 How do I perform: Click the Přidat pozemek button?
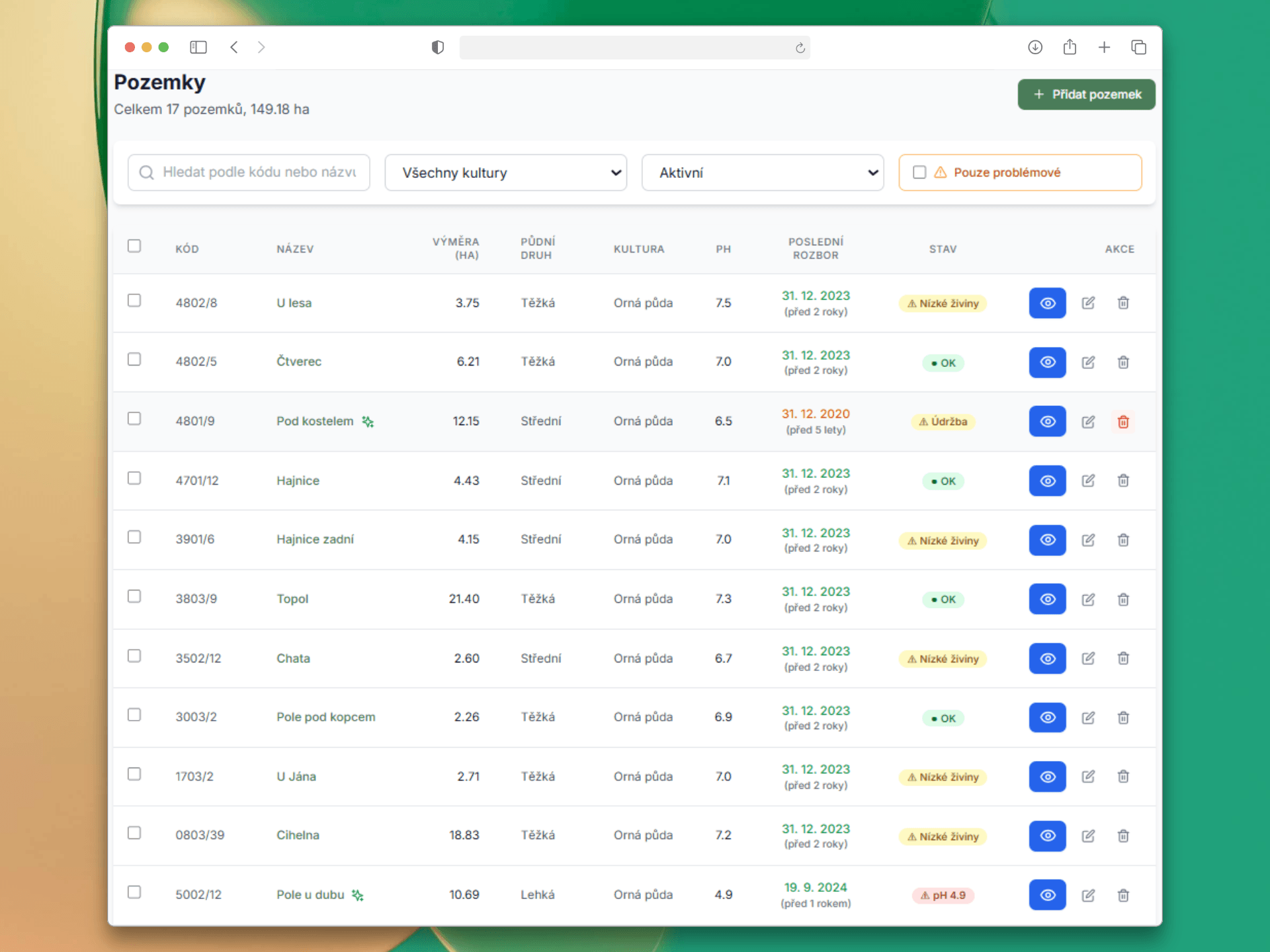(1086, 95)
